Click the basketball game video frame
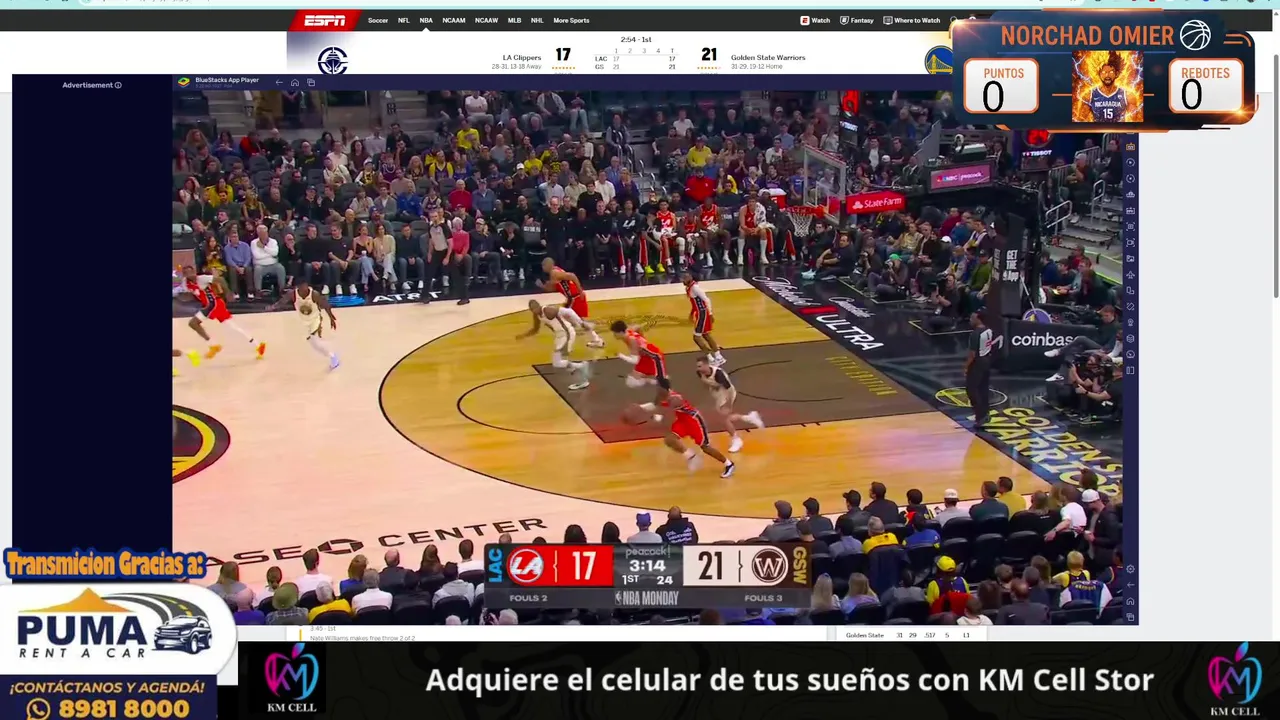This screenshot has height=720, width=1280. (x=646, y=358)
